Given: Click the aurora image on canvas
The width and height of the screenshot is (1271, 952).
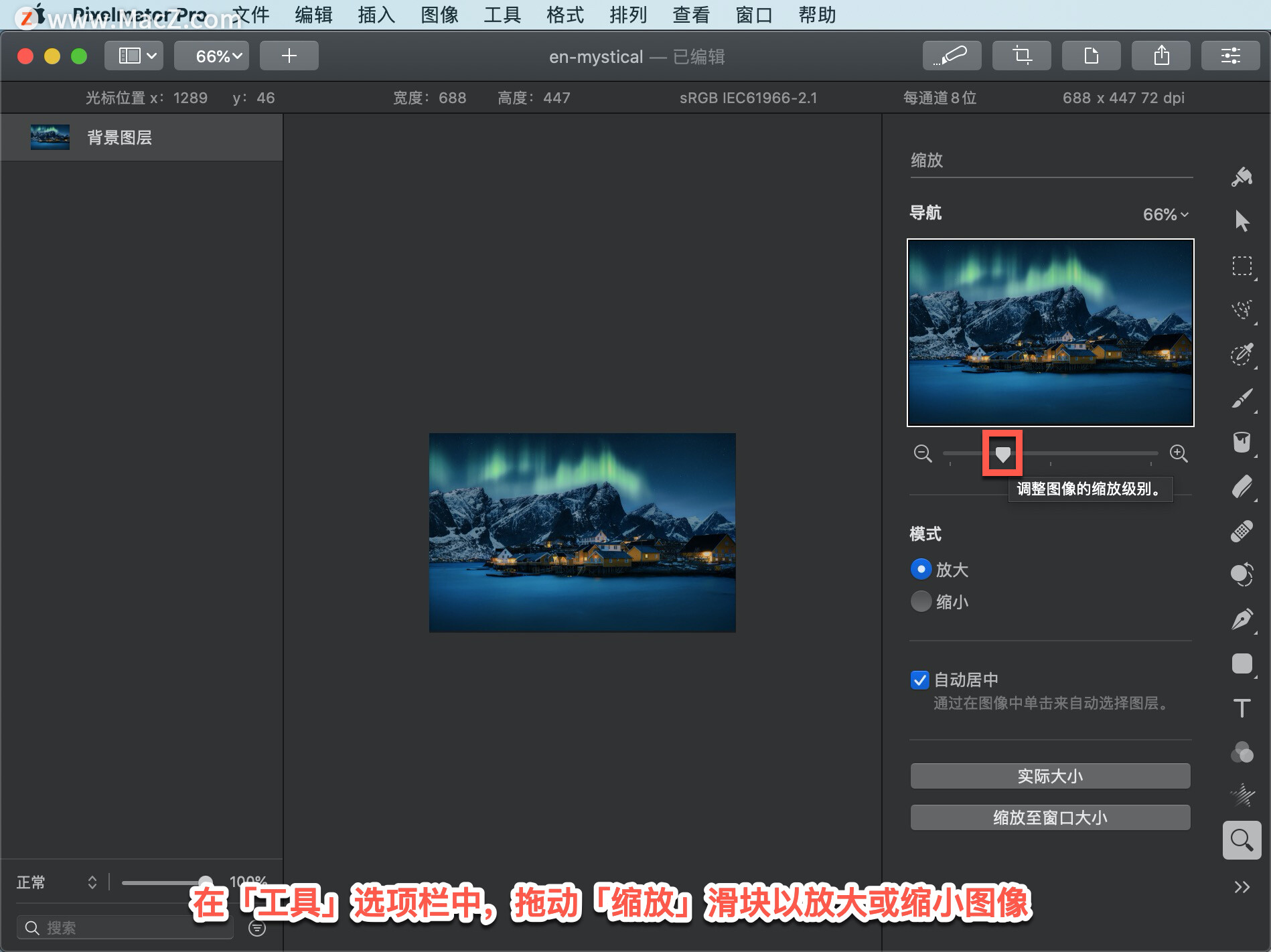Looking at the screenshot, I should point(582,532).
